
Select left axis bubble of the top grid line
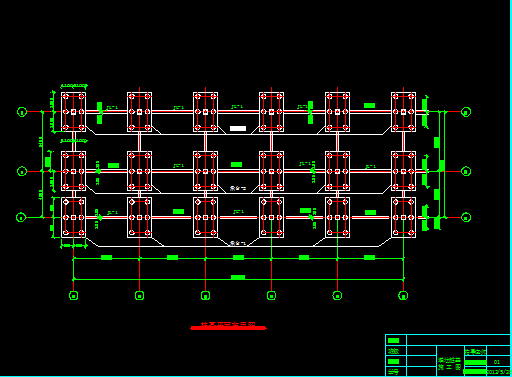[x=22, y=112]
